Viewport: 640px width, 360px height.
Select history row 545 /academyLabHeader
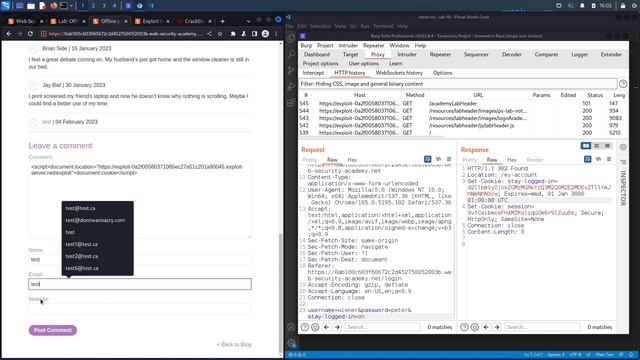pyautogui.click(x=463, y=103)
